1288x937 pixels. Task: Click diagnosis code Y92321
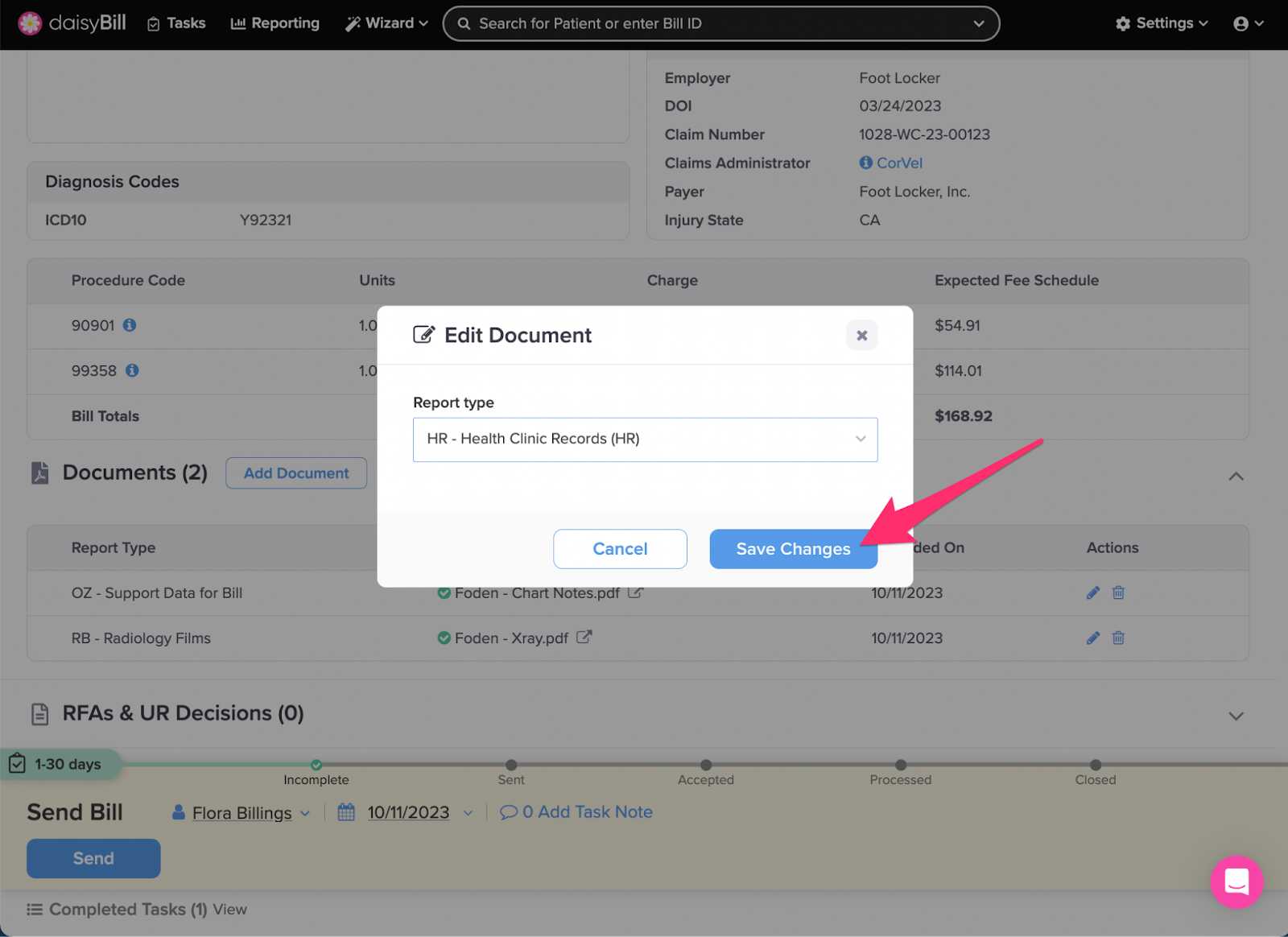266,220
